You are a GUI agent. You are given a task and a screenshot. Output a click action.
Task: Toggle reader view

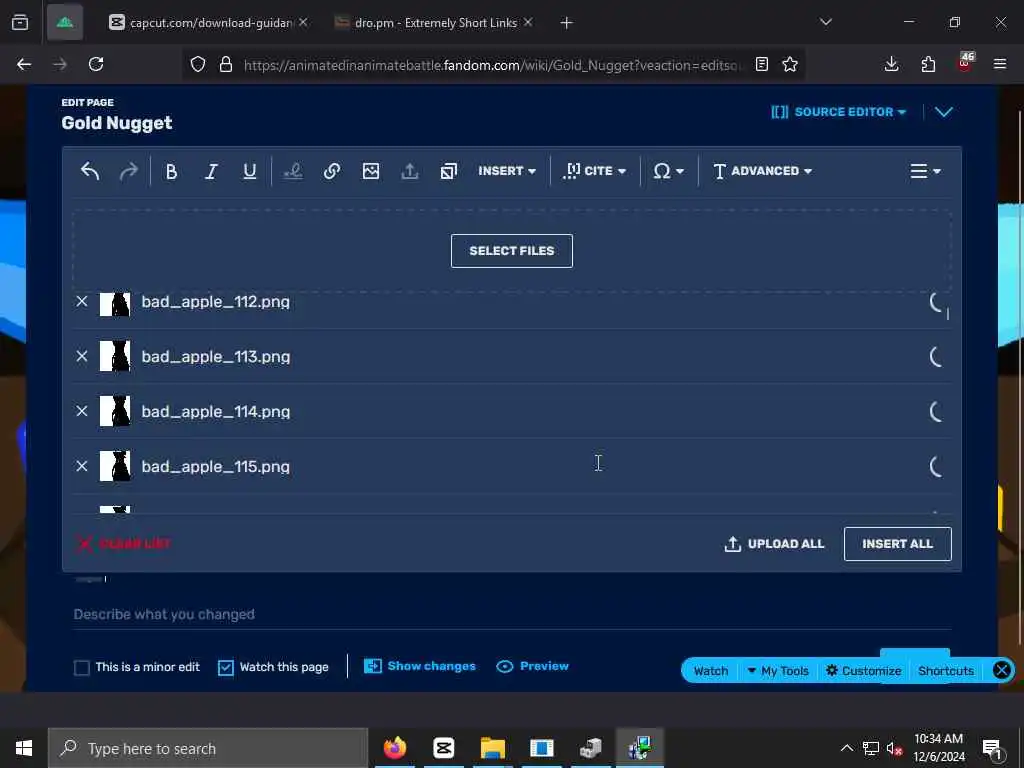(x=761, y=64)
